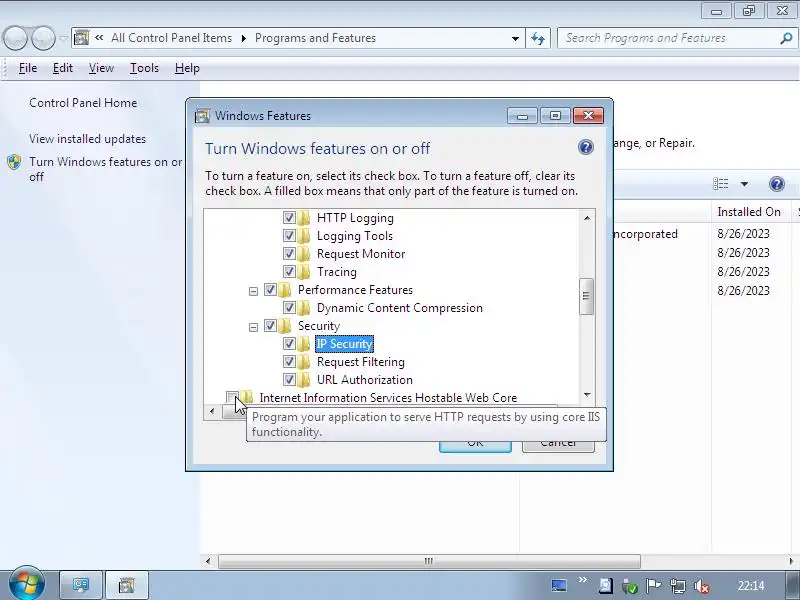Click the chevron before All Control Panel Items

pyautogui.click(x=99, y=38)
